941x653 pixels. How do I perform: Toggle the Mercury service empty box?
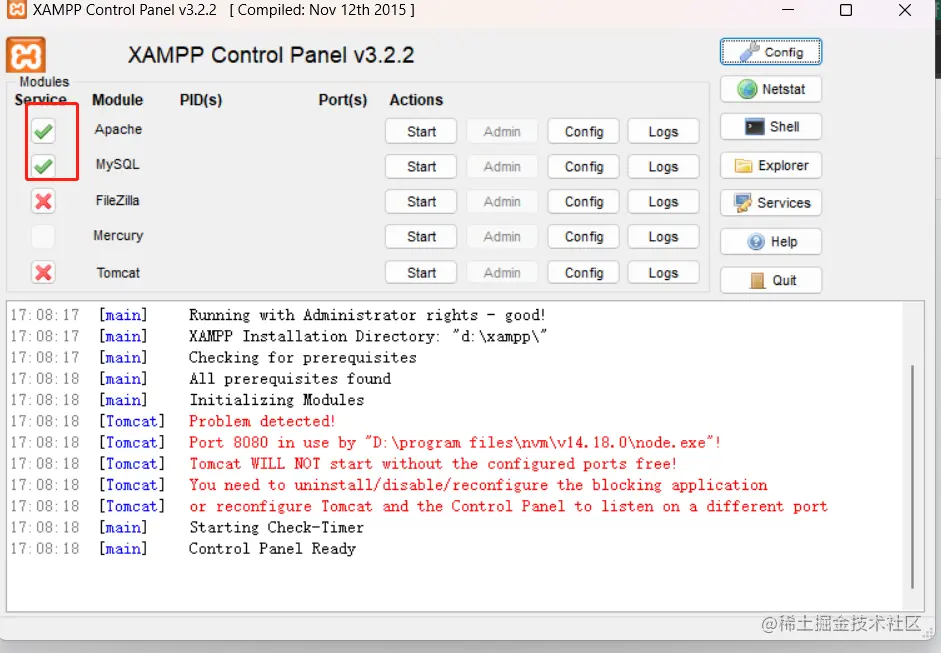(x=43, y=236)
